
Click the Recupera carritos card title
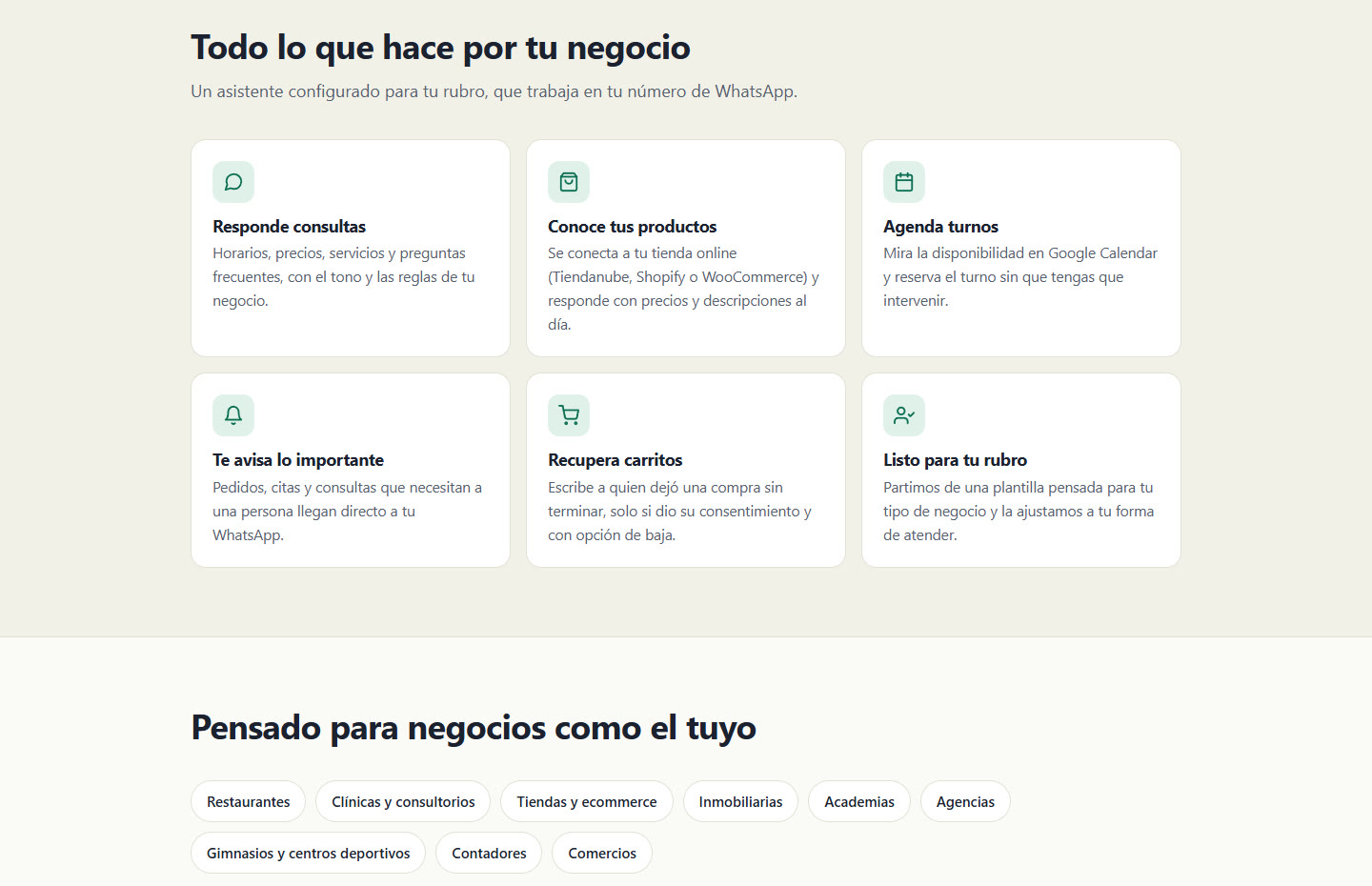point(615,460)
